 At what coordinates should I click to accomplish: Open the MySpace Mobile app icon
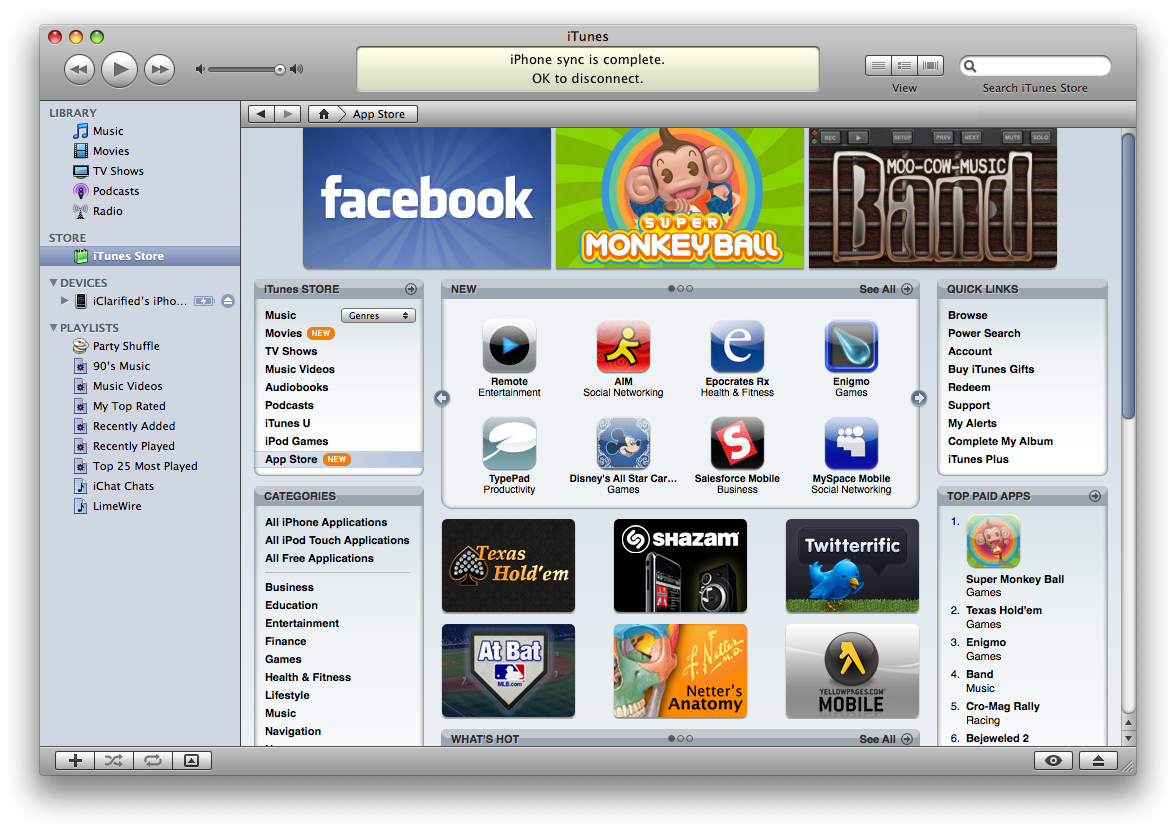pyautogui.click(x=851, y=444)
